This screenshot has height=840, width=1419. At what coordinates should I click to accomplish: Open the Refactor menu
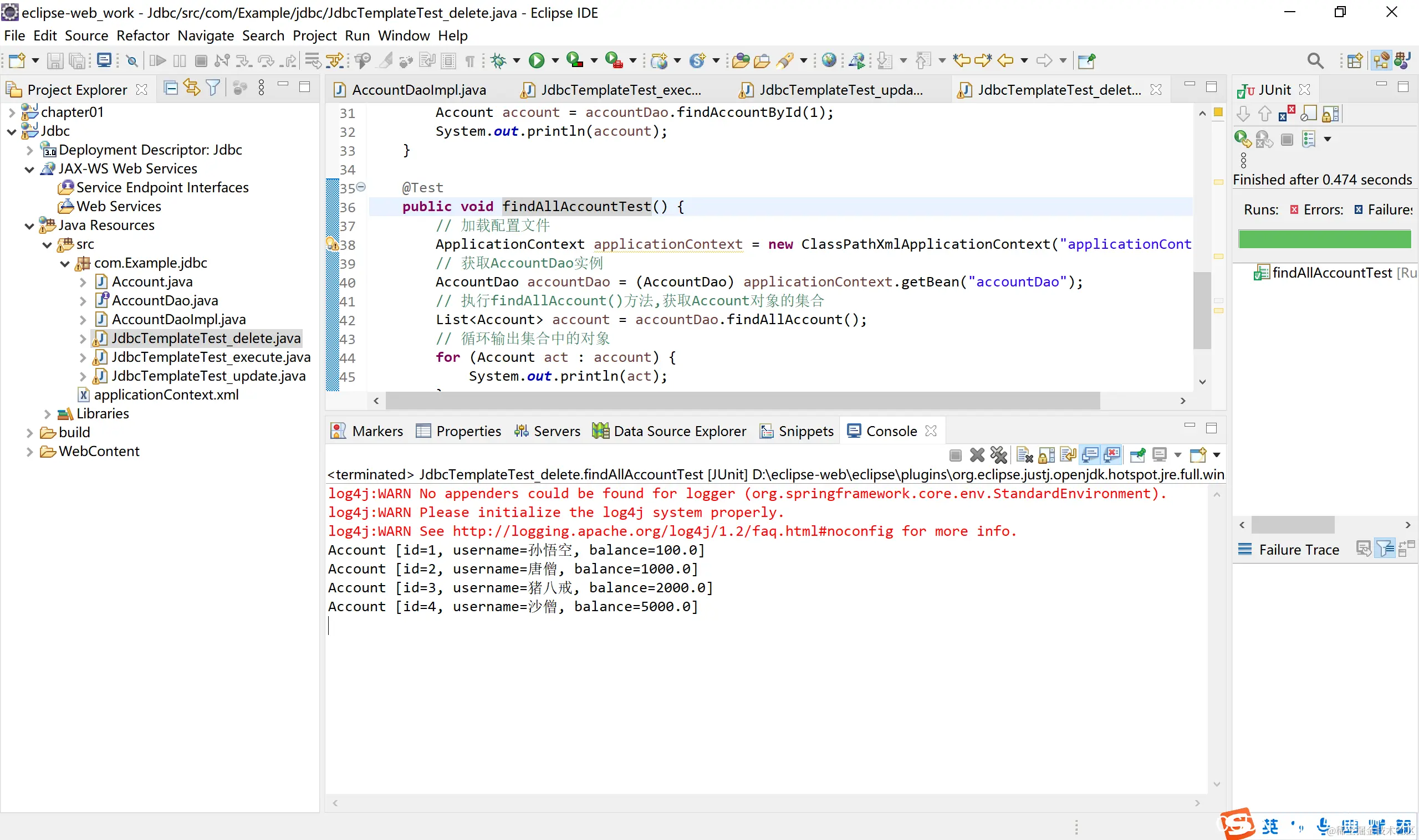(142, 35)
